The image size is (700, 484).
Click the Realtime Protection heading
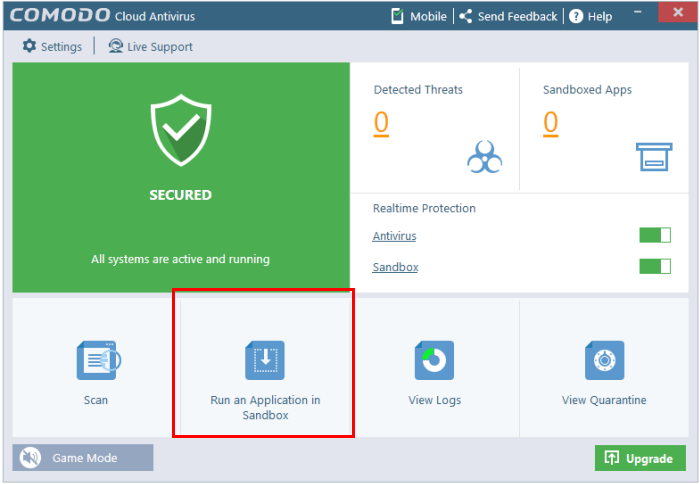(424, 208)
